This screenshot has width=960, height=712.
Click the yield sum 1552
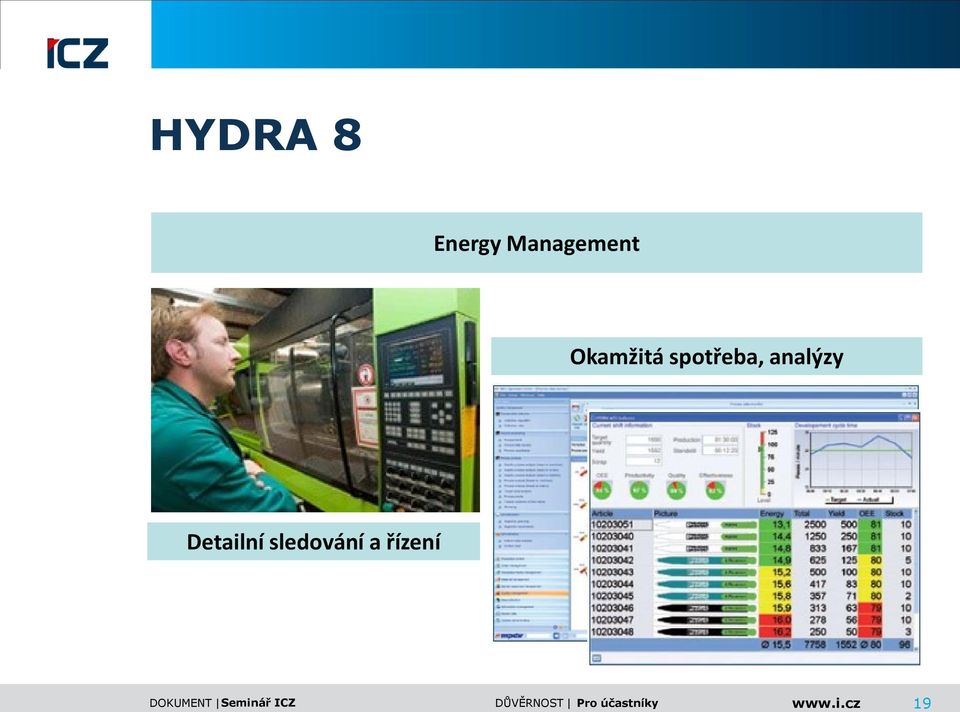(846, 645)
